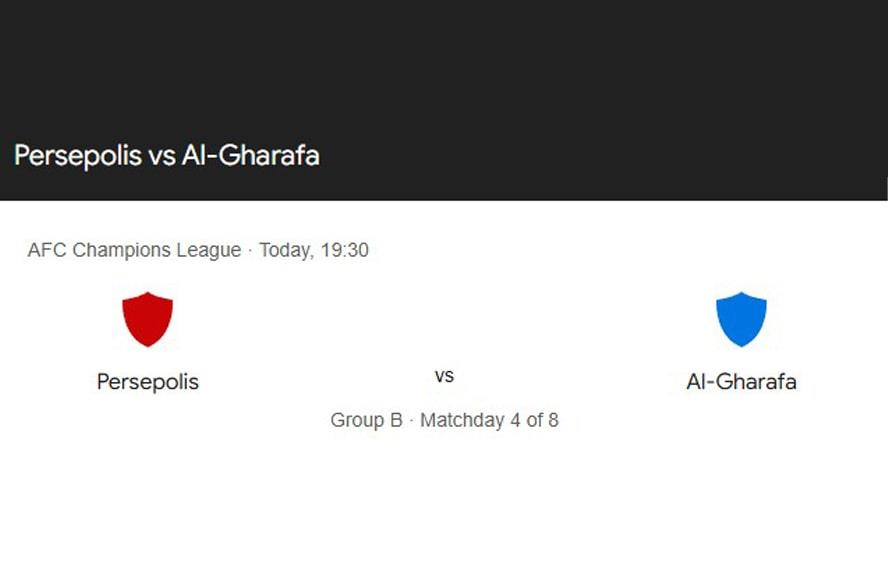Click the empty white area below Matchday text
Screen dimensions: 888x573
[444, 500]
